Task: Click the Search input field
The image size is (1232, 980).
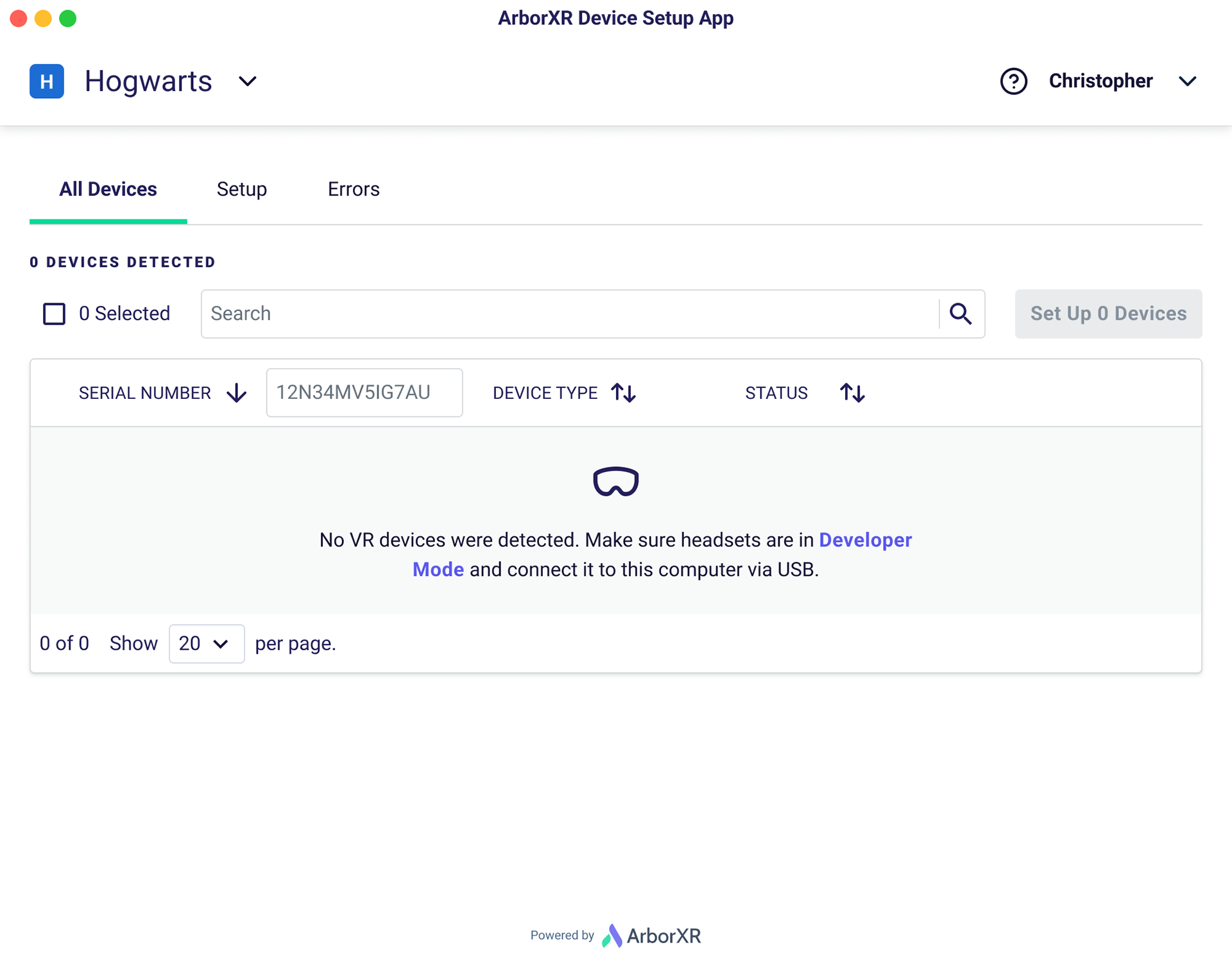Action: 570,314
